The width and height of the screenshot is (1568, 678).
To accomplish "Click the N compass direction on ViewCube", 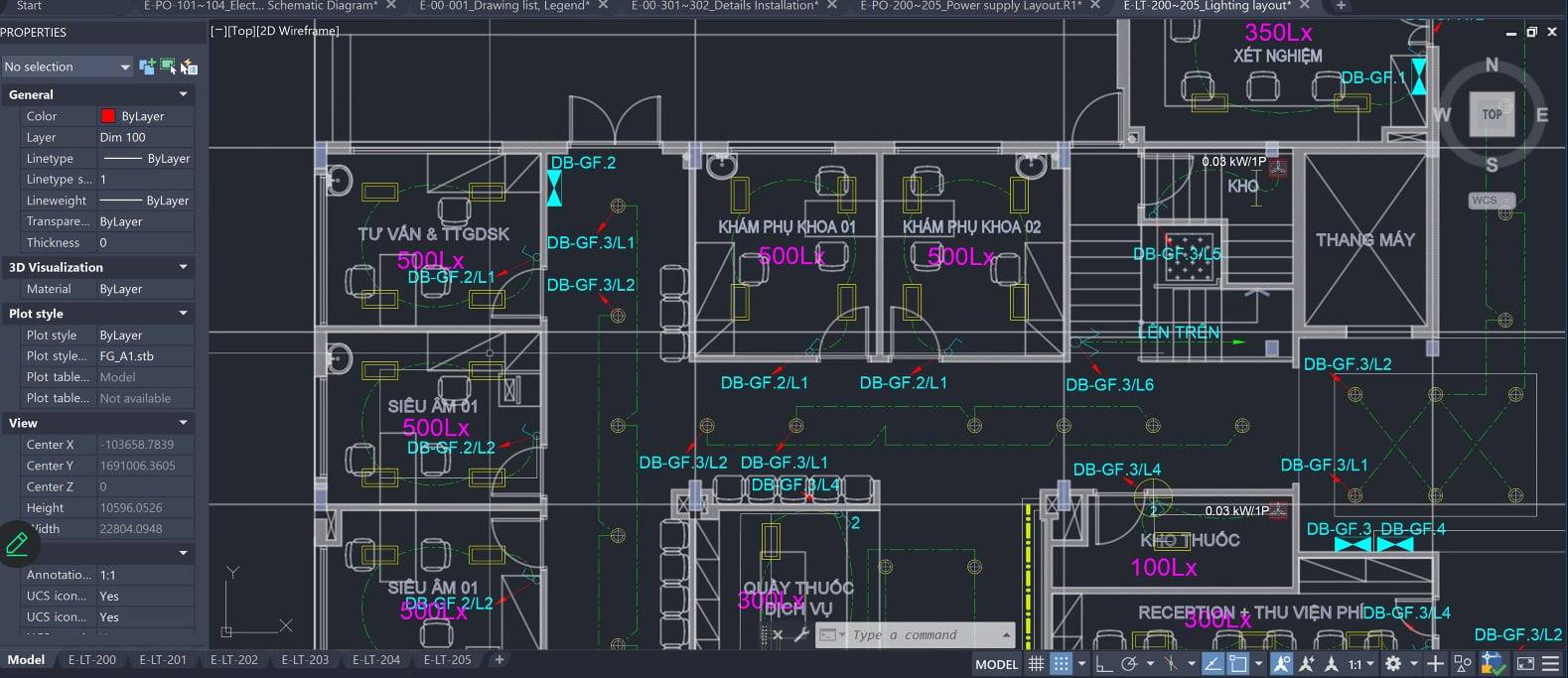I will [x=1492, y=66].
